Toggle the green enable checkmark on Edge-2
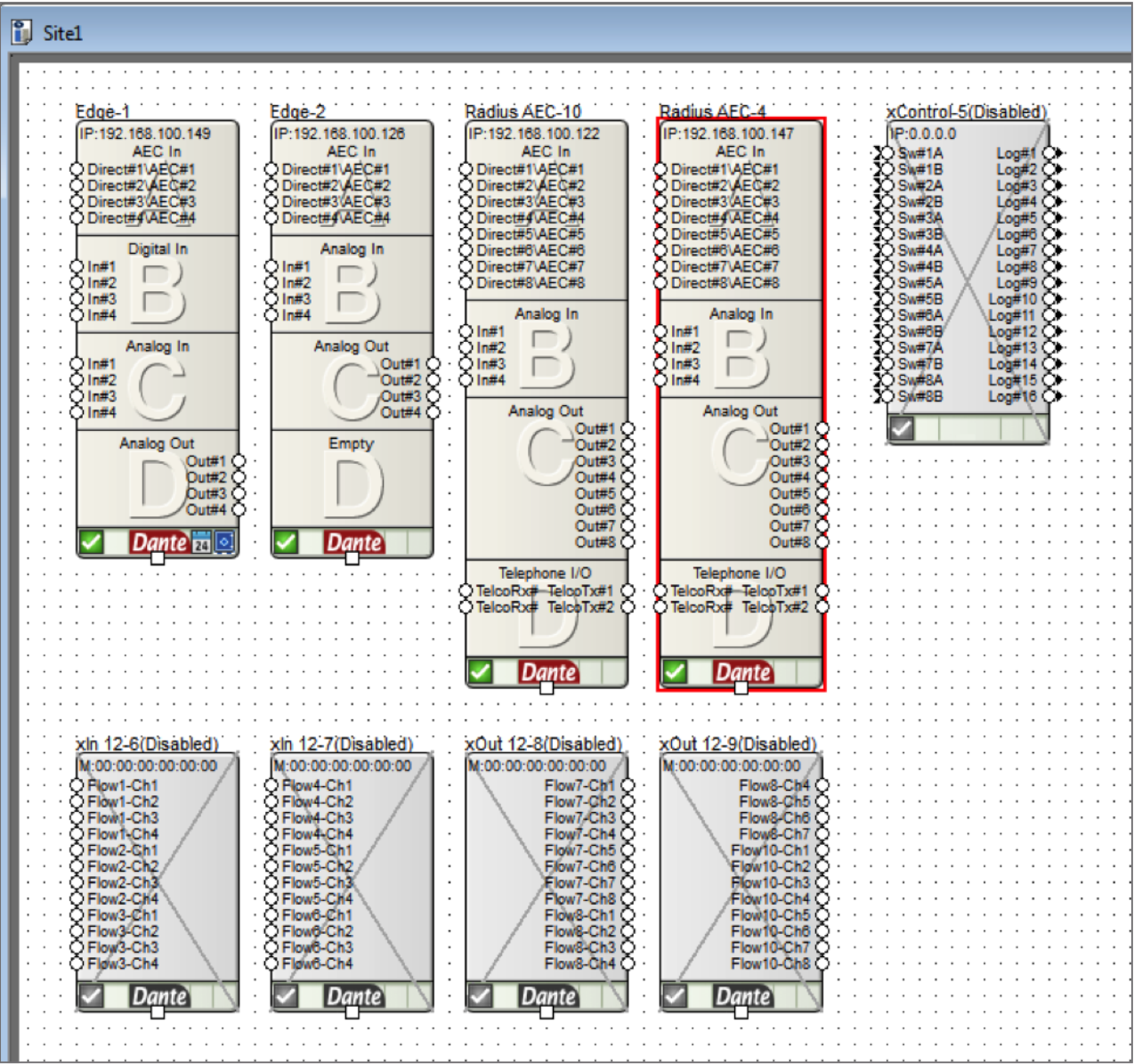The height and width of the screenshot is (1064, 1134). click(x=286, y=542)
